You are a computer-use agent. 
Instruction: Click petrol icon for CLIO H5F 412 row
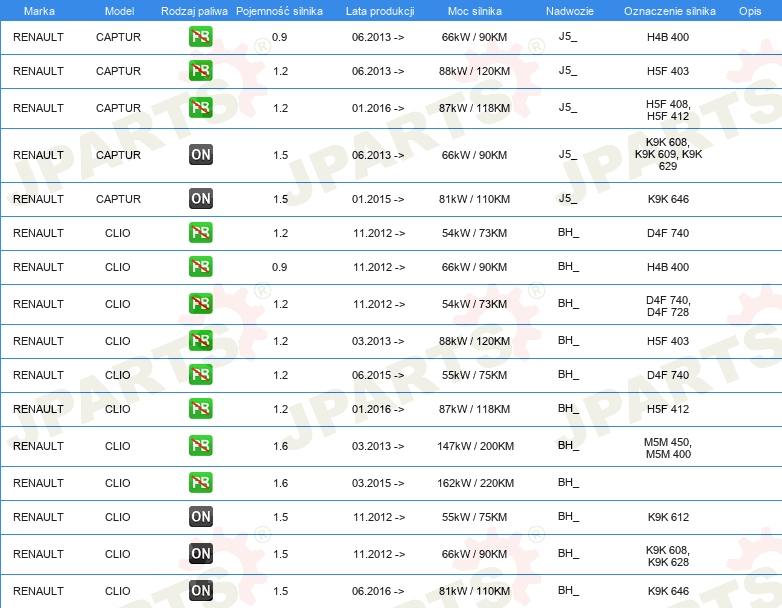(200, 408)
